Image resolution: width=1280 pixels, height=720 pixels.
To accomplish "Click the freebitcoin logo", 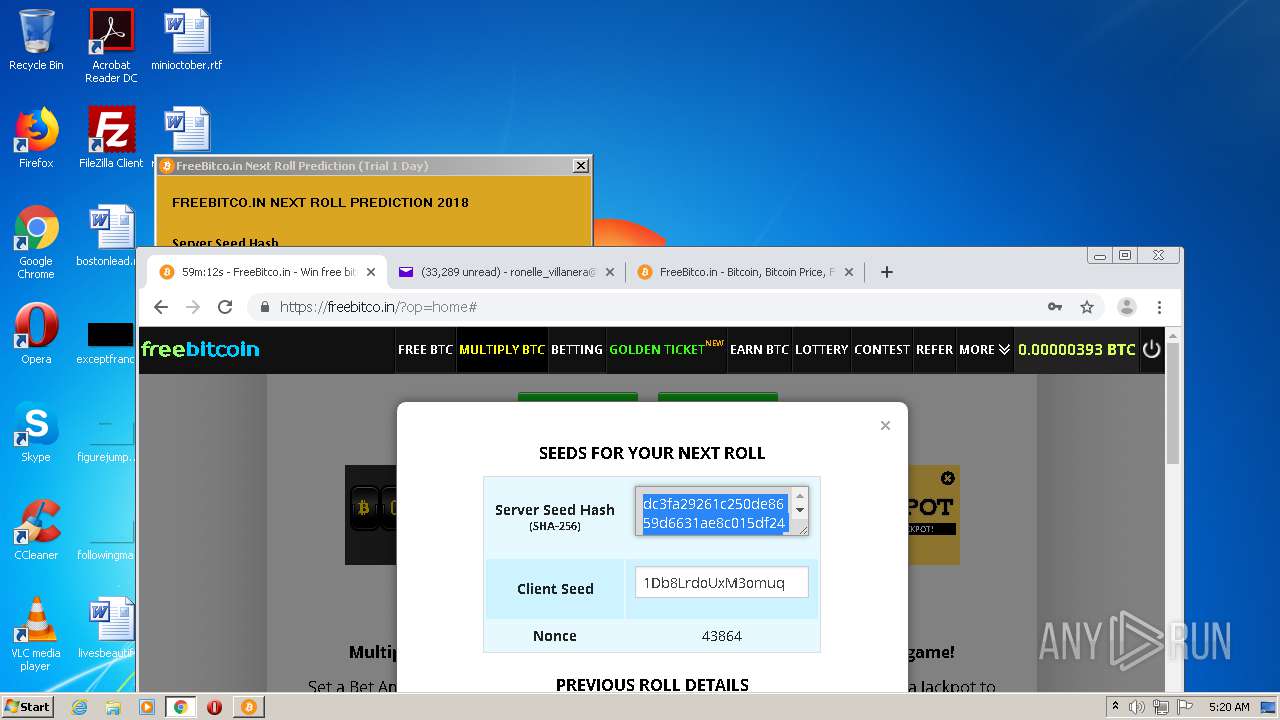I will pos(200,349).
